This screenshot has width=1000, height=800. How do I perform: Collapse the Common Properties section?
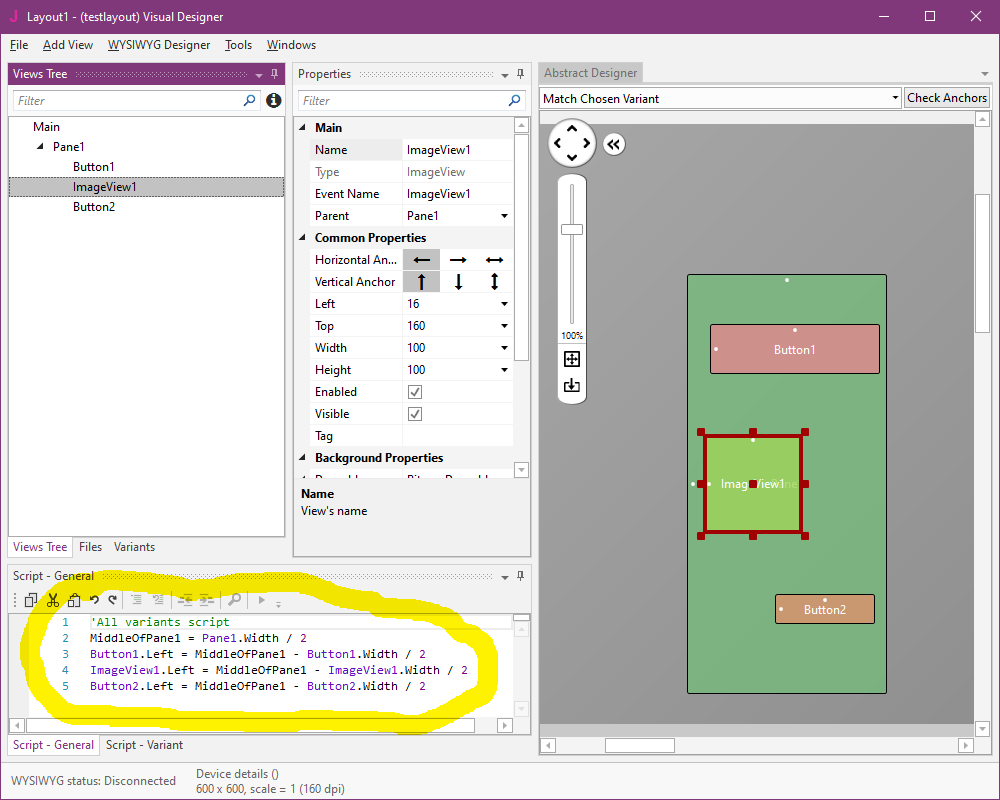303,237
